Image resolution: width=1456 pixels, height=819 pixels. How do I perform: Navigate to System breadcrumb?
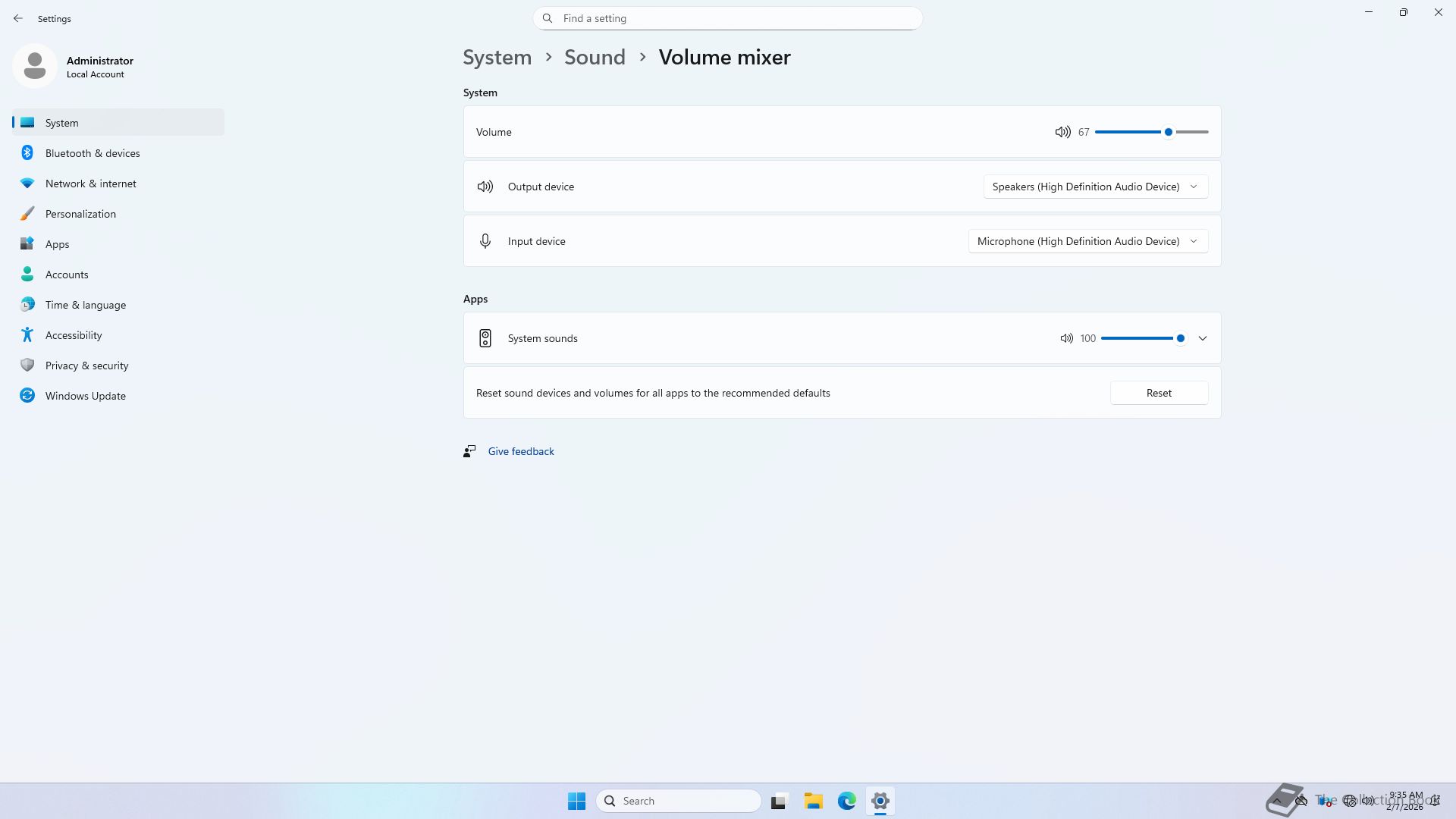click(497, 57)
